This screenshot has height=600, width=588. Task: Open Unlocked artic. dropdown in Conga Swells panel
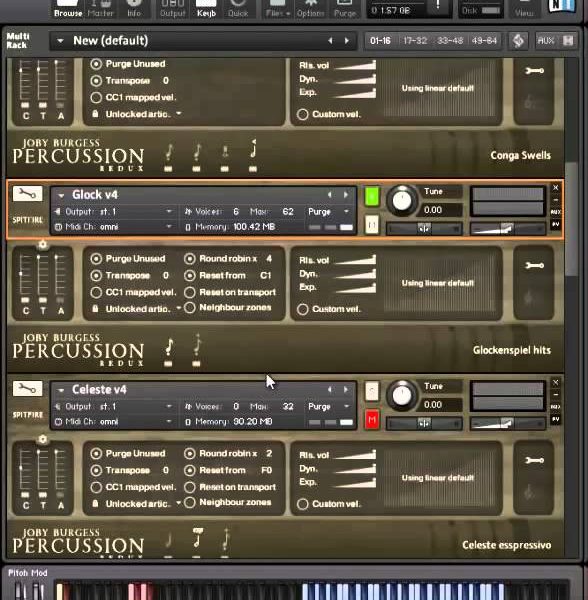137,114
